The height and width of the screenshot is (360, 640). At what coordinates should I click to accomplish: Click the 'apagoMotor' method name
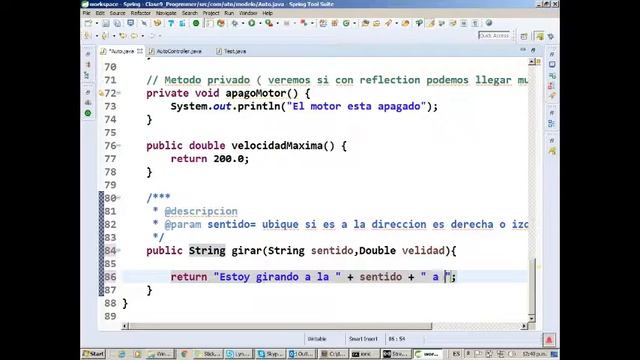256,93
